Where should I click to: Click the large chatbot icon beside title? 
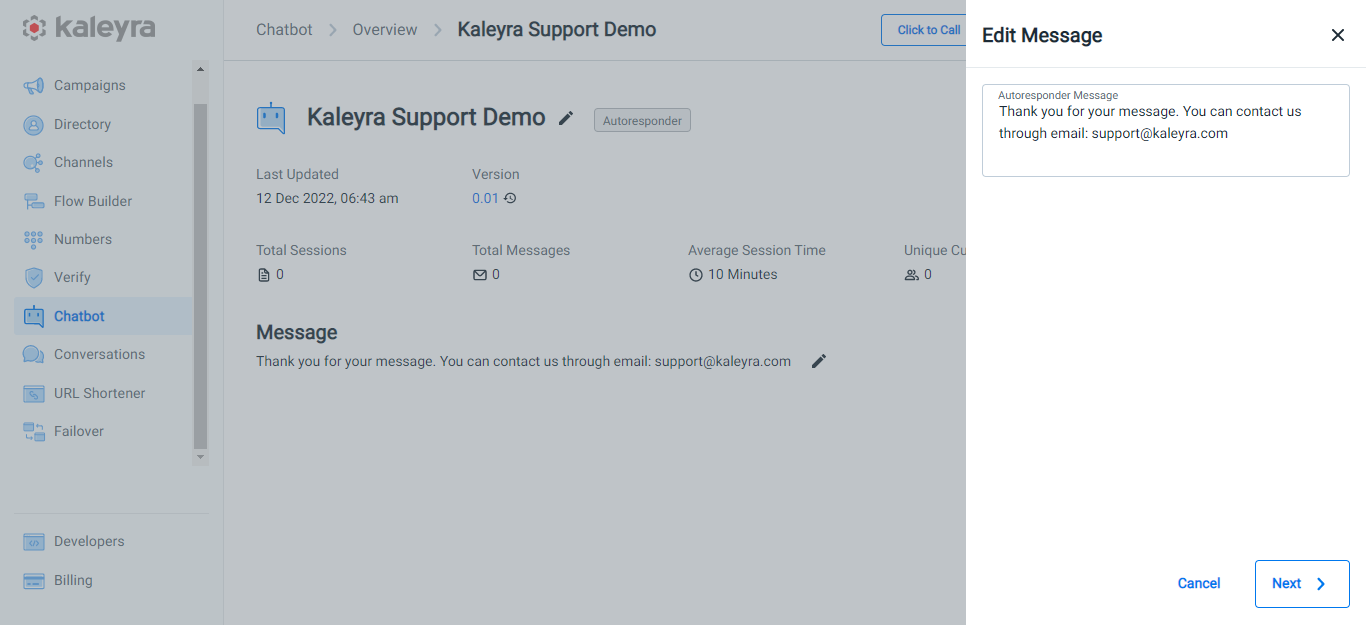(271, 118)
